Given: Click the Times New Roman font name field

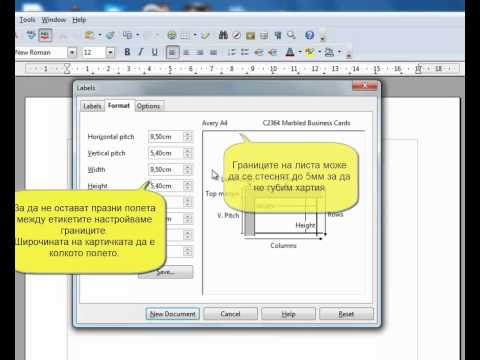Looking at the screenshot, I should point(41,52).
